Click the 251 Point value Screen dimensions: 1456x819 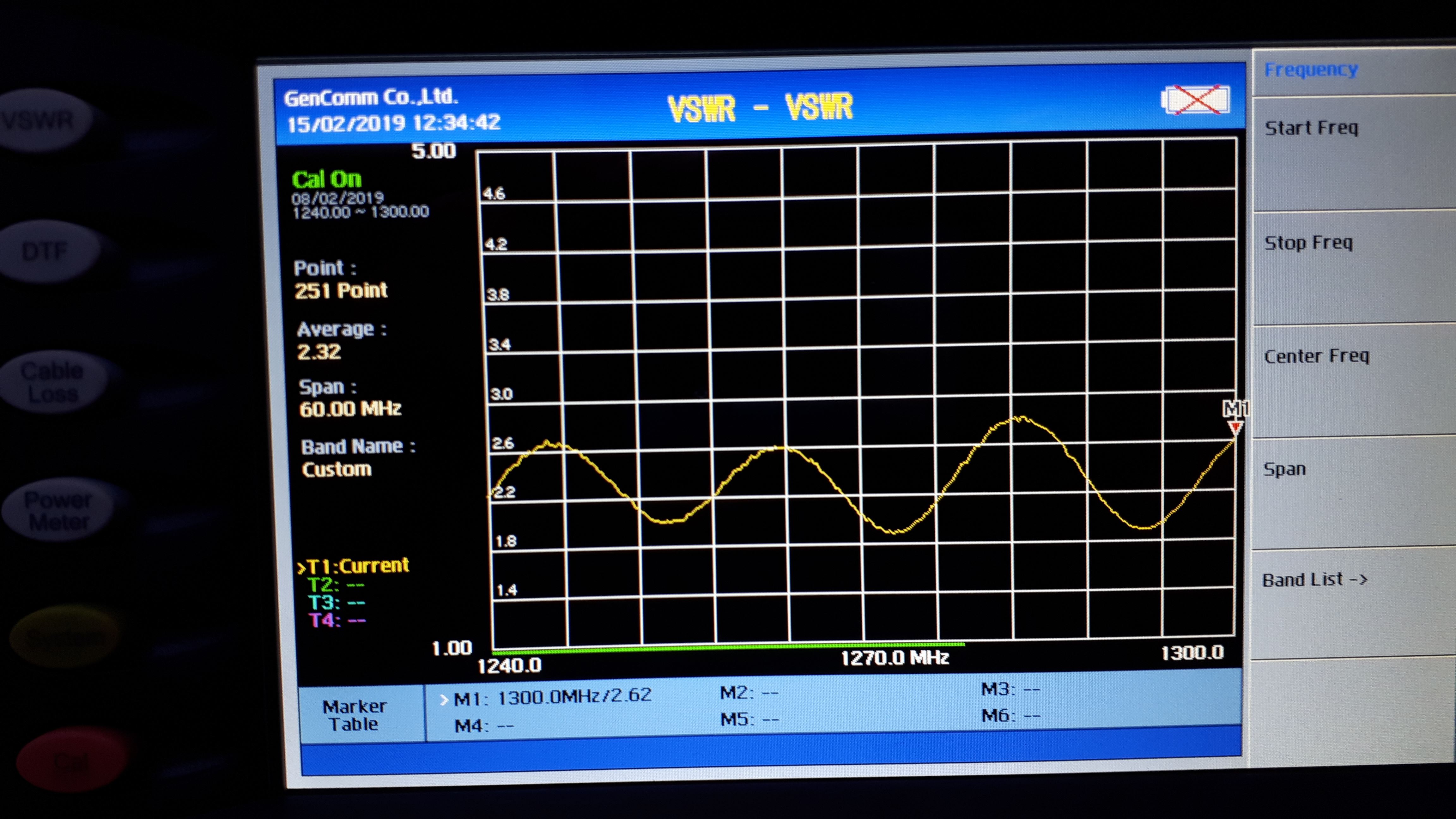(x=341, y=290)
